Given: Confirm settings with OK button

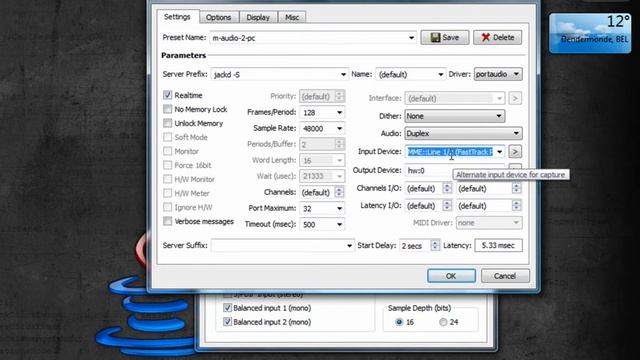Looking at the screenshot, I should 451,276.
